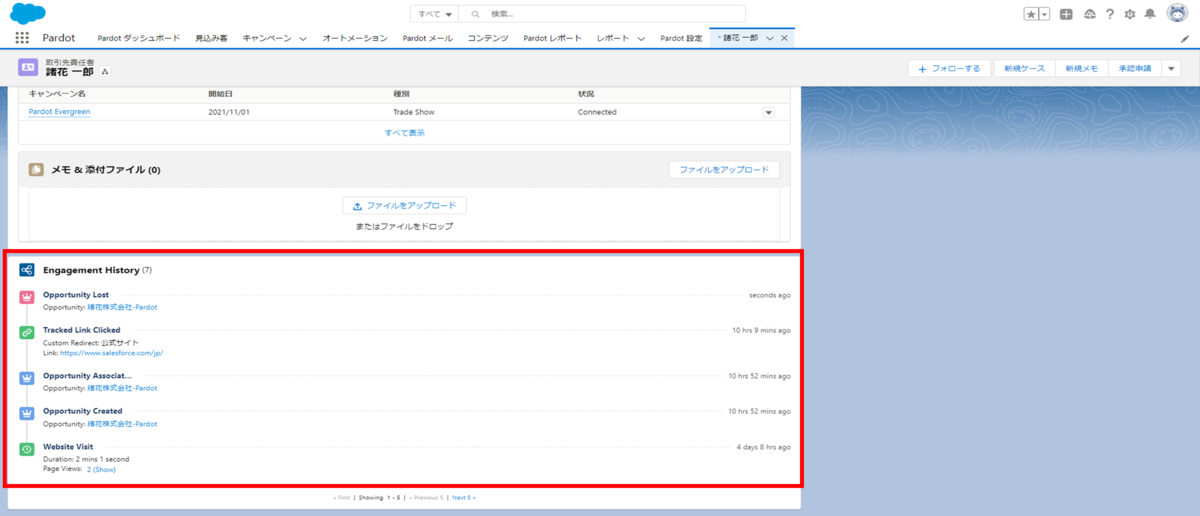1200x516 pixels.
Task: Click the 2021/11/01 date cell
Action: (229, 112)
